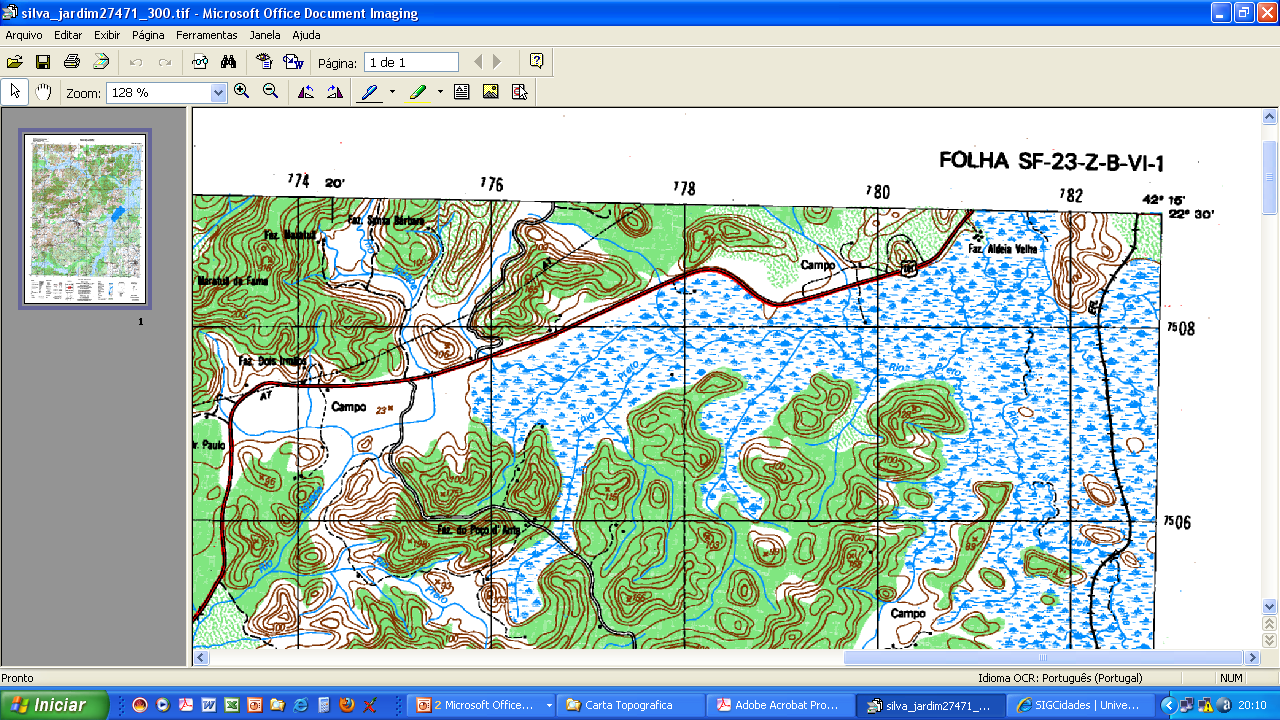Click the horizontal scrollbar left arrow

(201, 657)
